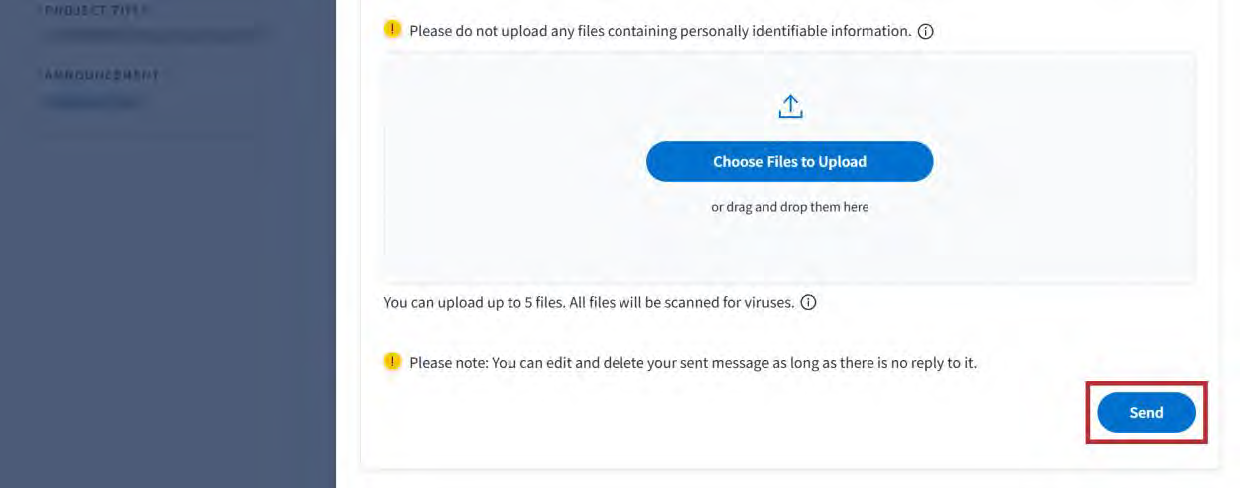
Task: Click info icon next to virus scan note
Action: click(808, 302)
